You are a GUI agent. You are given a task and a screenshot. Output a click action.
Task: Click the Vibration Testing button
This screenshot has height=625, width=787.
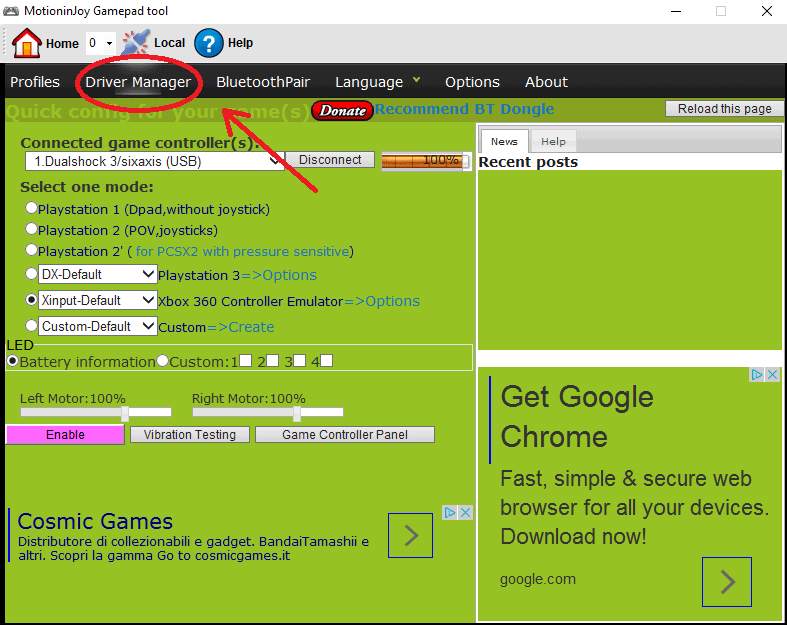(190, 435)
